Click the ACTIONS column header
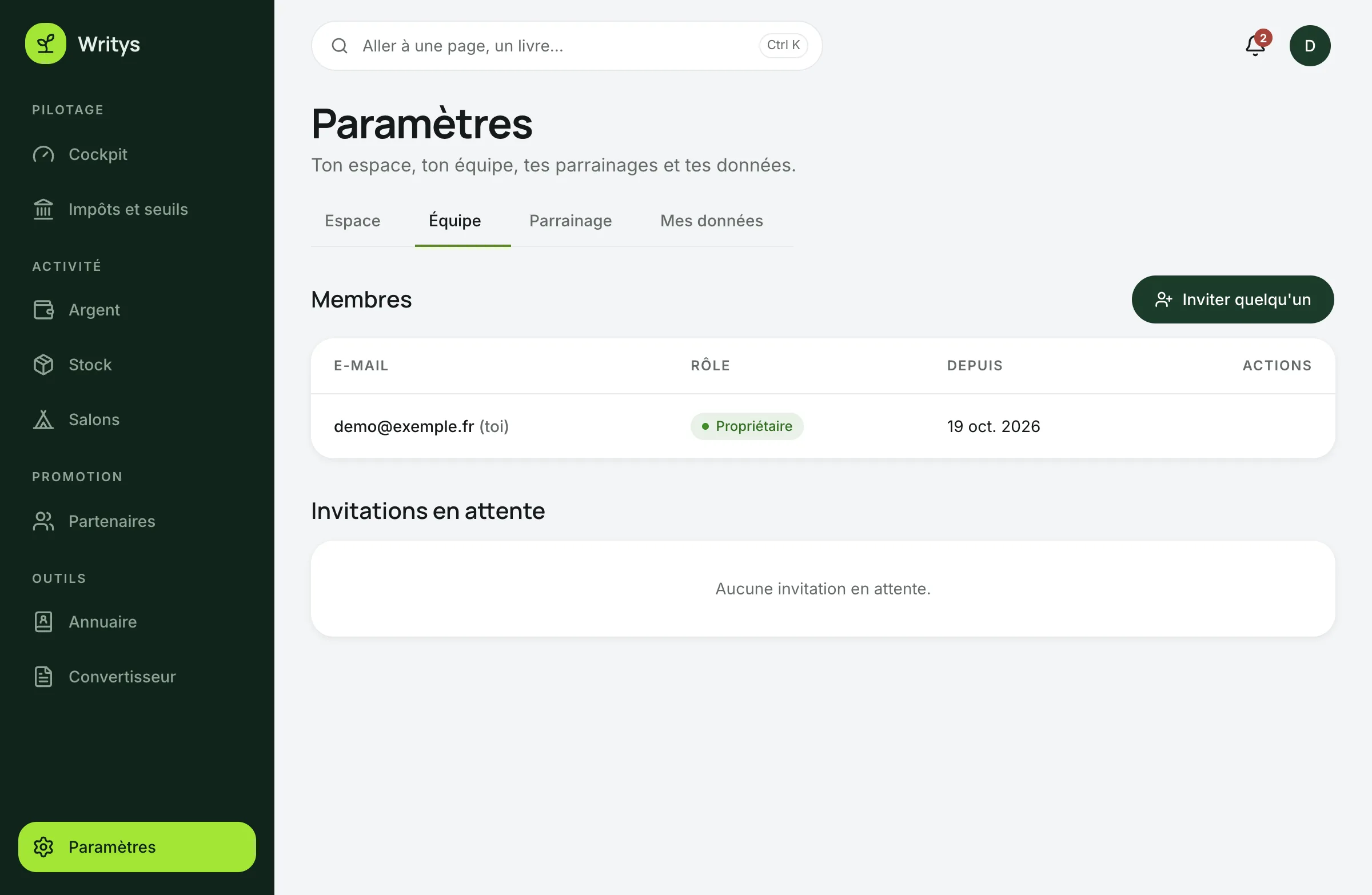Image resolution: width=1372 pixels, height=895 pixels. 1277,365
